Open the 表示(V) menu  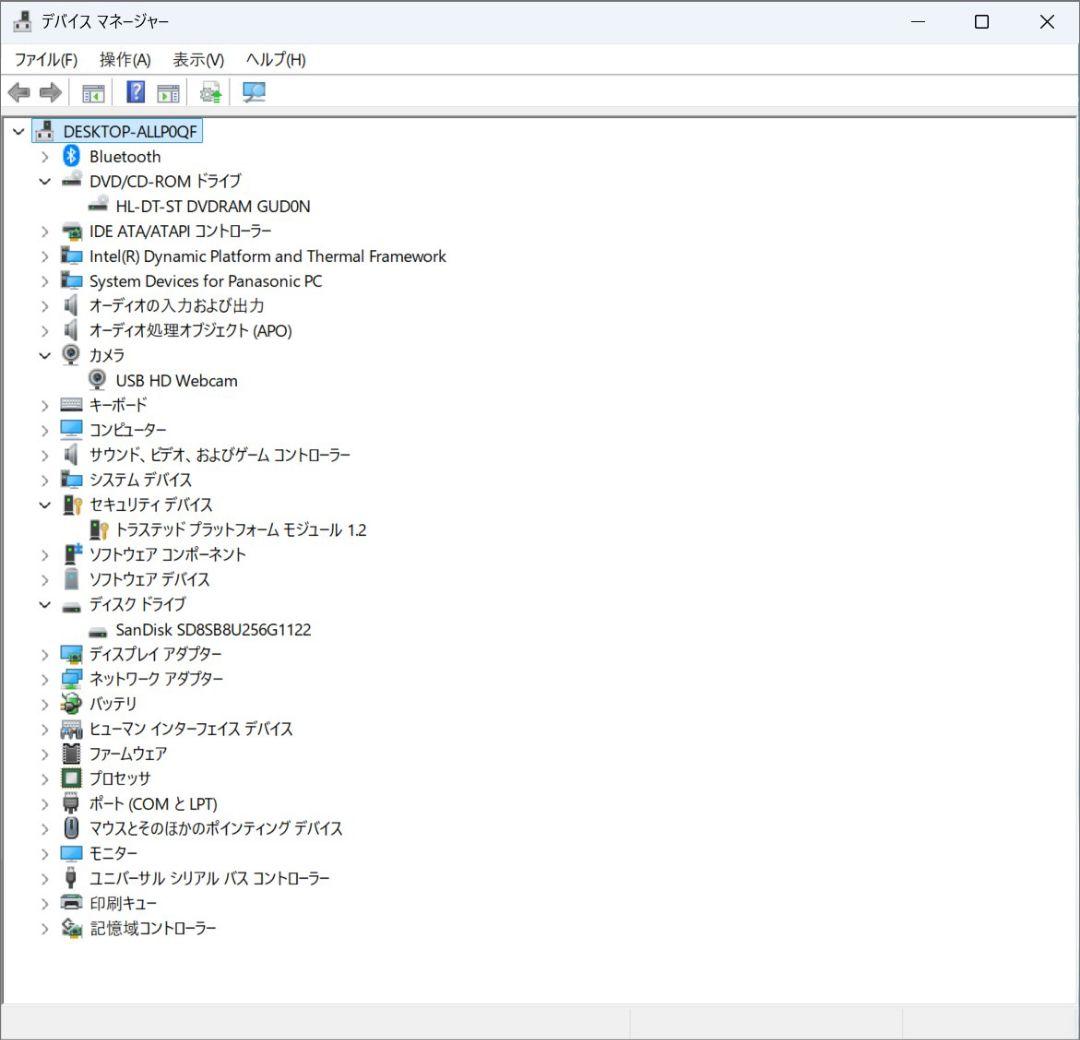pos(198,60)
